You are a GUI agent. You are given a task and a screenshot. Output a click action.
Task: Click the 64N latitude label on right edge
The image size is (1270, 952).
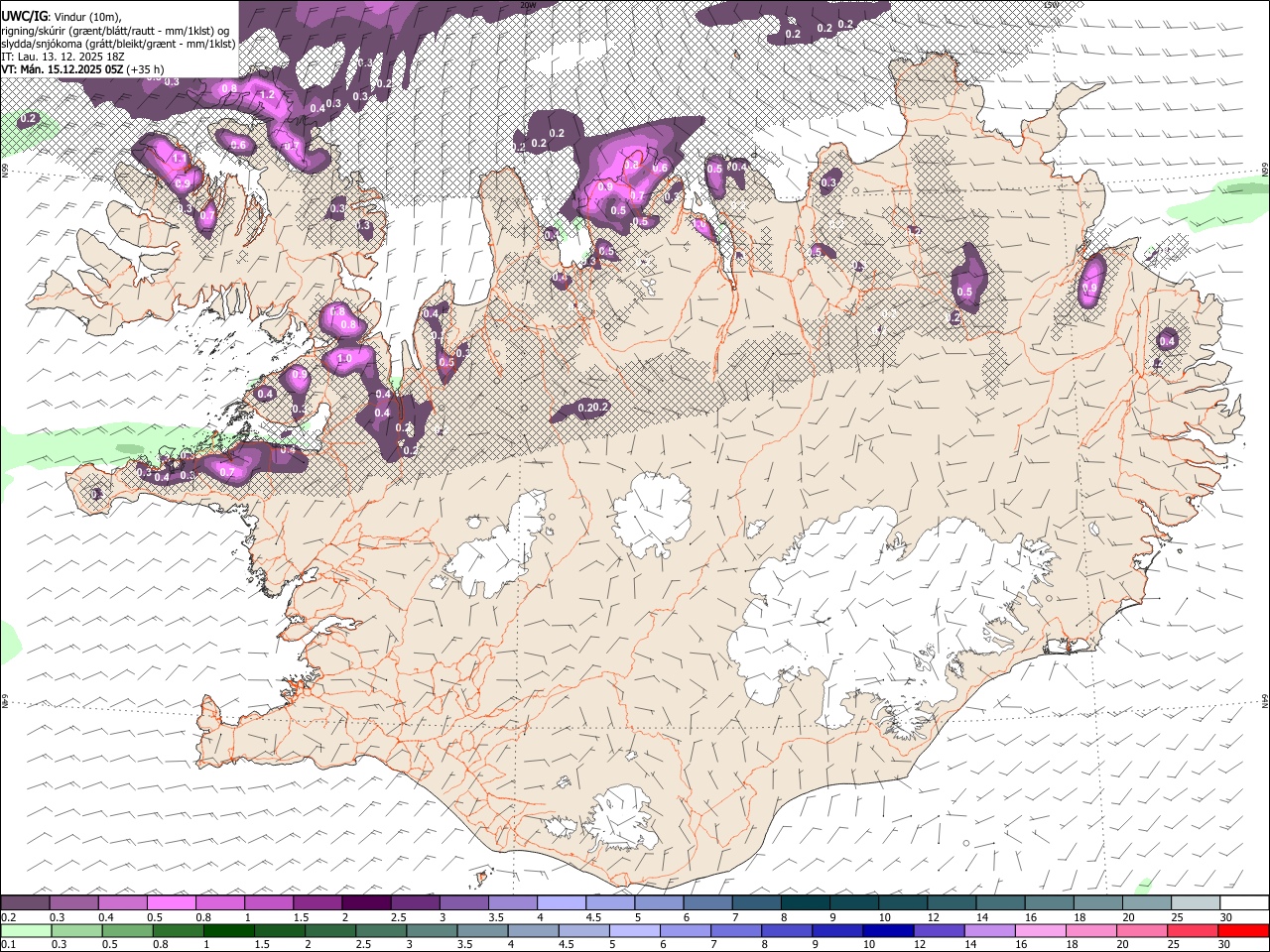[x=1265, y=700]
